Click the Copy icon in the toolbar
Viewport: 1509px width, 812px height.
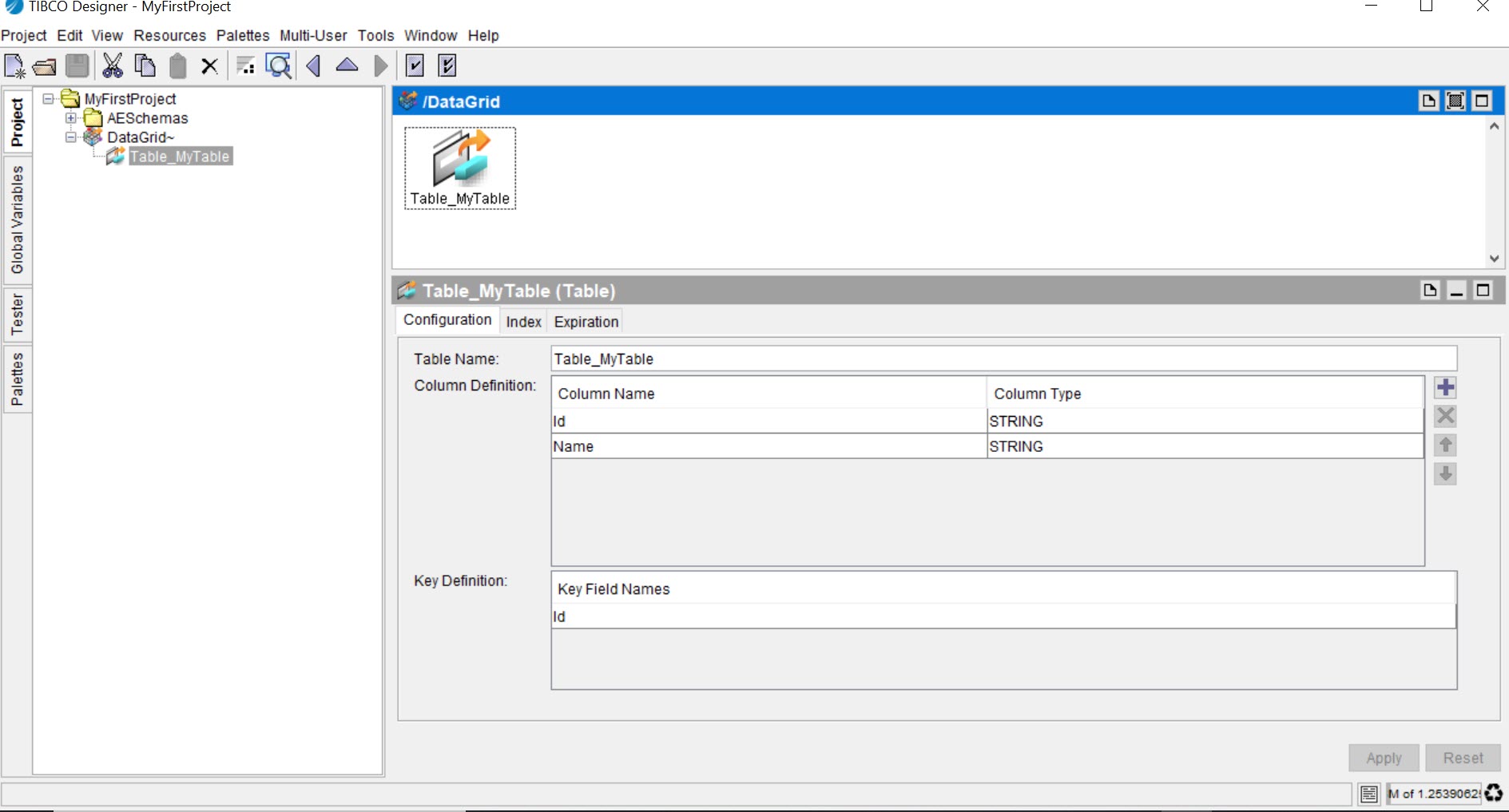[145, 65]
